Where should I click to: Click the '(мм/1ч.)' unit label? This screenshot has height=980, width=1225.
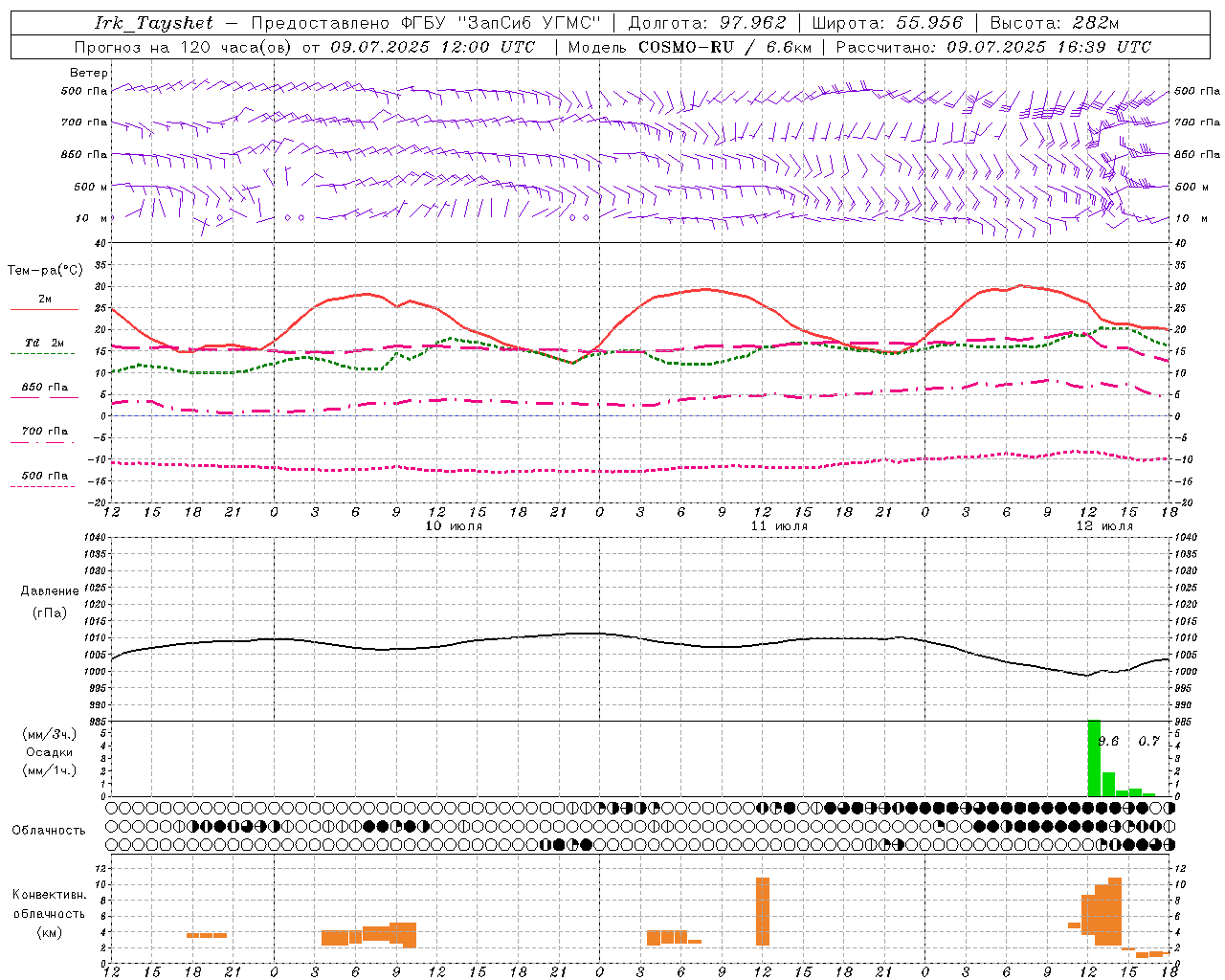point(49,770)
